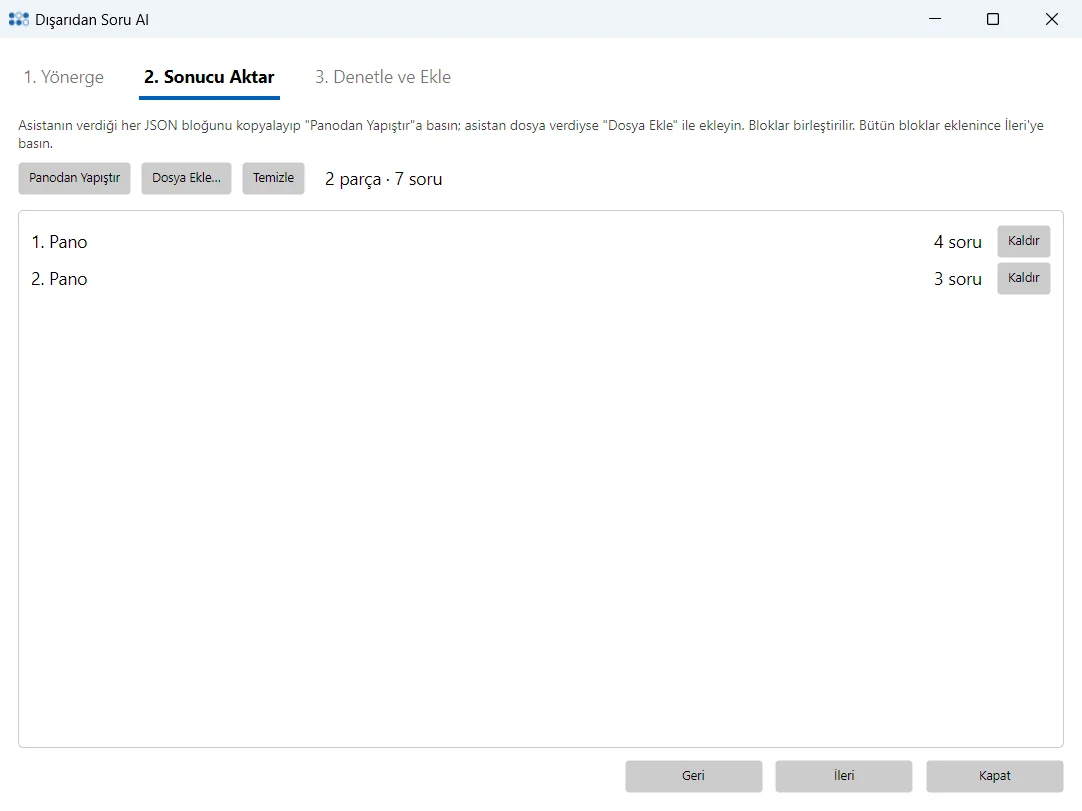The width and height of the screenshot is (1082, 811).
Task: Click the 3 soru count
Action: tap(958, 279)
